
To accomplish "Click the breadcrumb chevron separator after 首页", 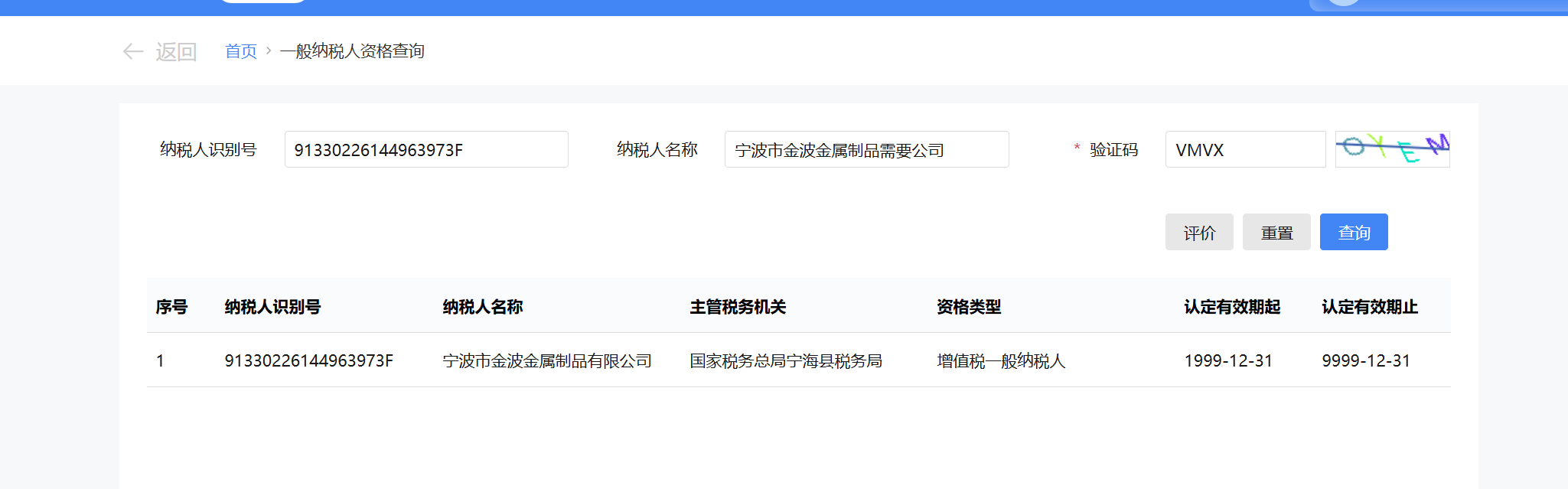I will click(269, 51).
